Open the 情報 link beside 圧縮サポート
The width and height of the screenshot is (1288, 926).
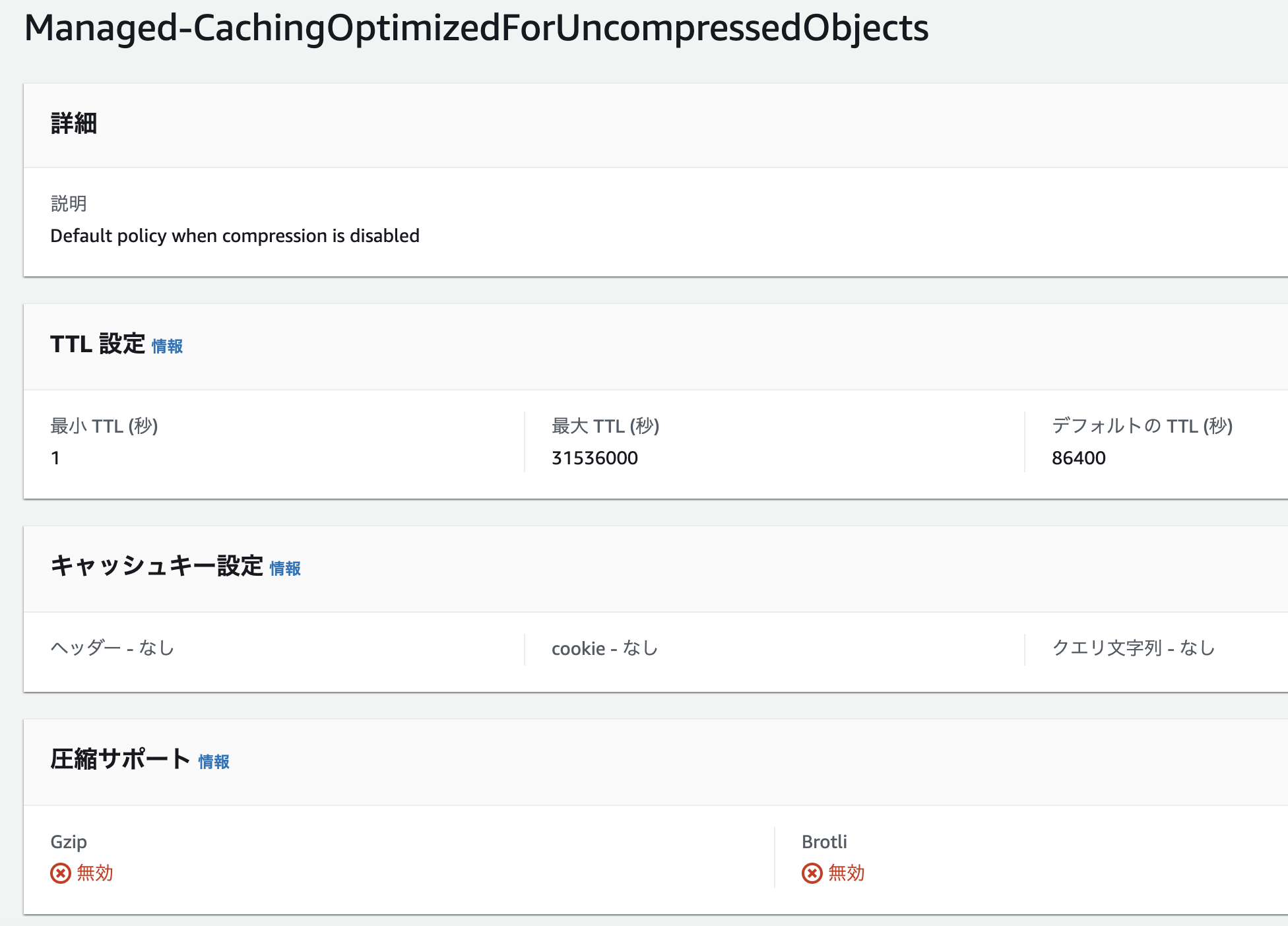(x=214, y=762)
